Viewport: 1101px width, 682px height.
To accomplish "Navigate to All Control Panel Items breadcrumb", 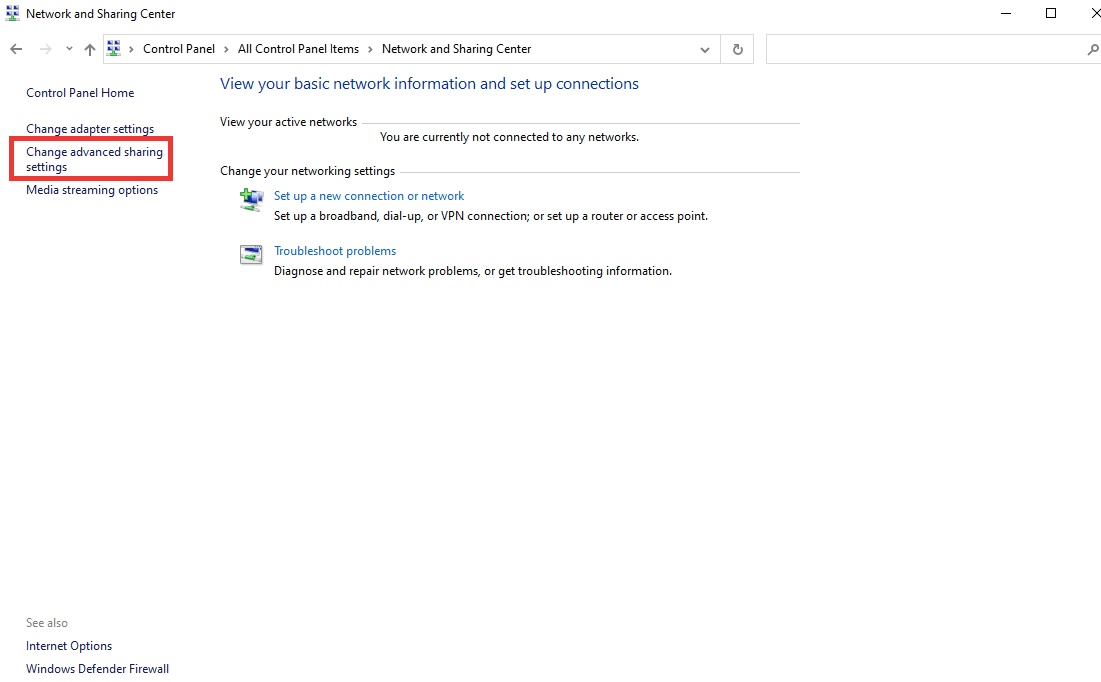I will [298, 49].
